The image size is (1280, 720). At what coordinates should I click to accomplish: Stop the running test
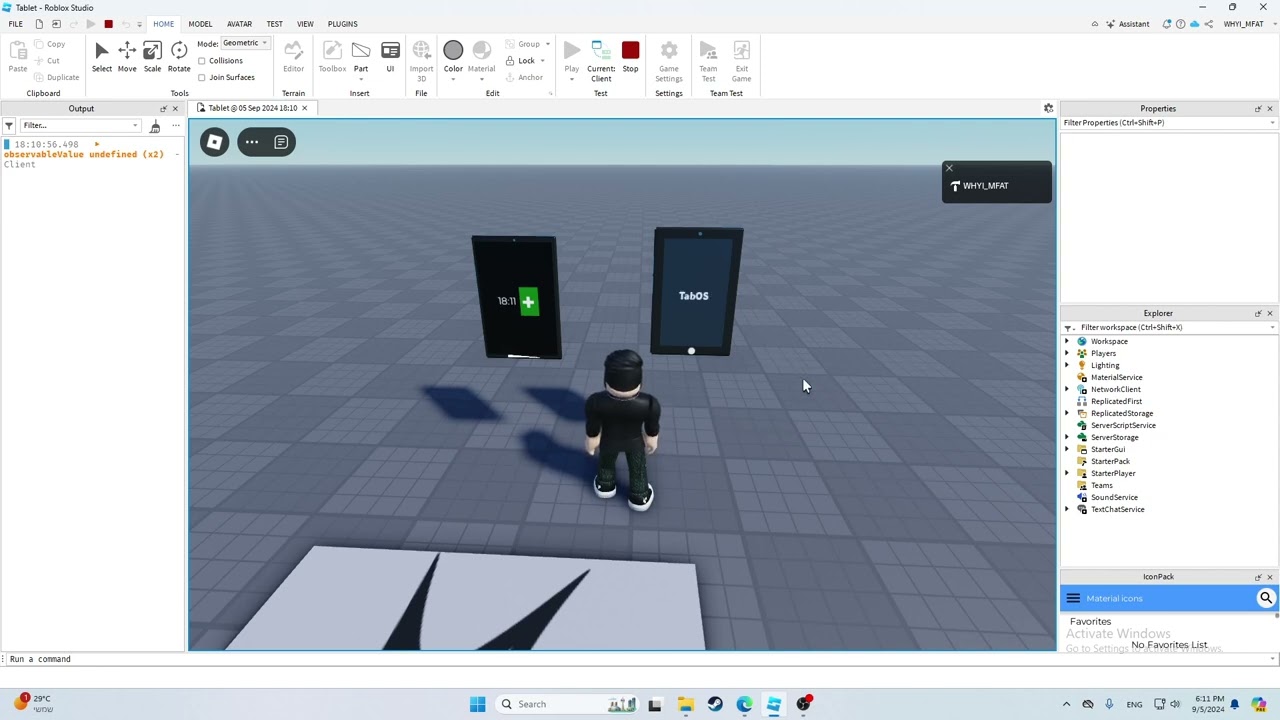tap(630, 57)
